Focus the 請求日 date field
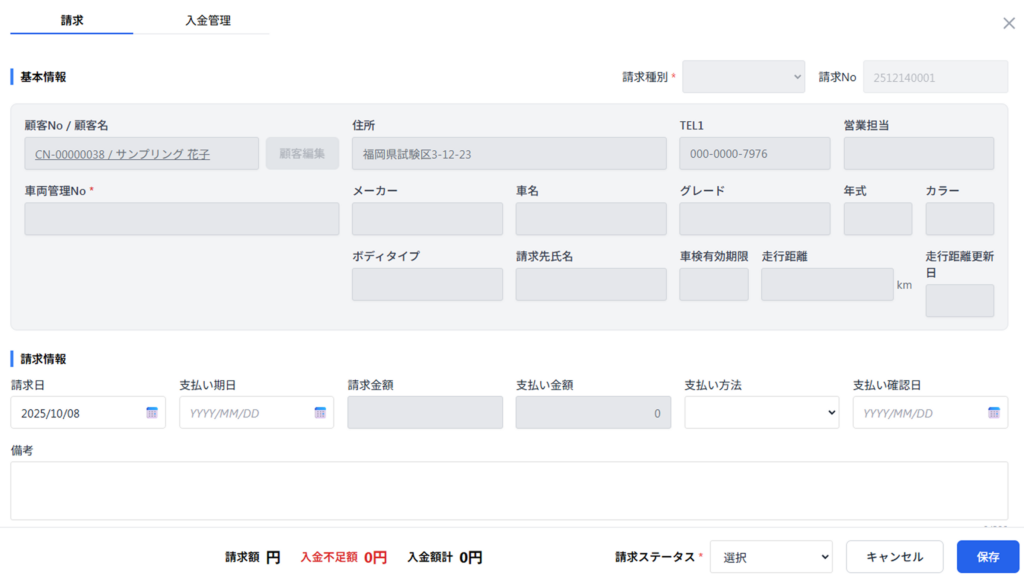The width and height of the screenshot is (1024, 582). 78,413
